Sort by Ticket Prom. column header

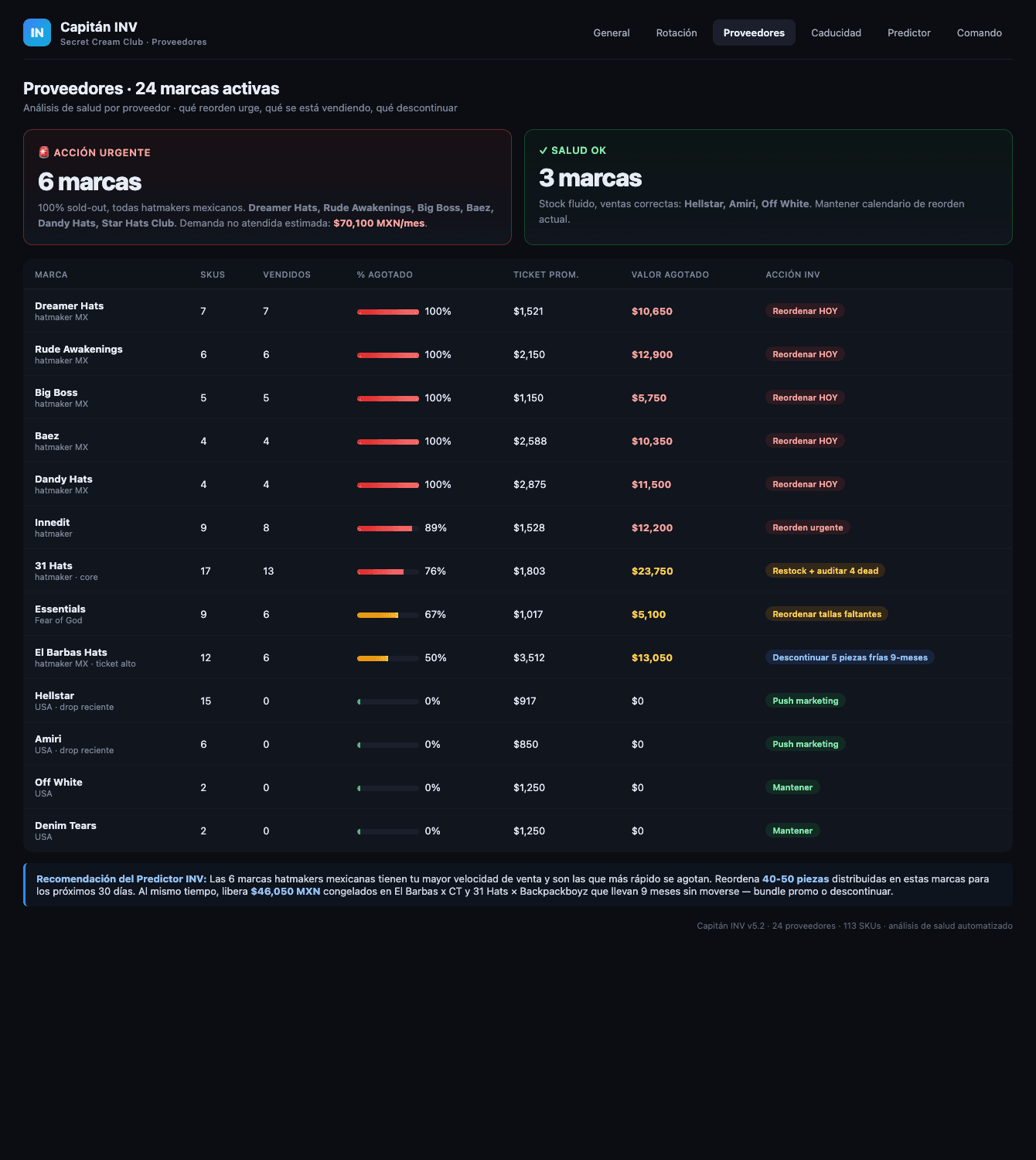(x=546, y=275)
